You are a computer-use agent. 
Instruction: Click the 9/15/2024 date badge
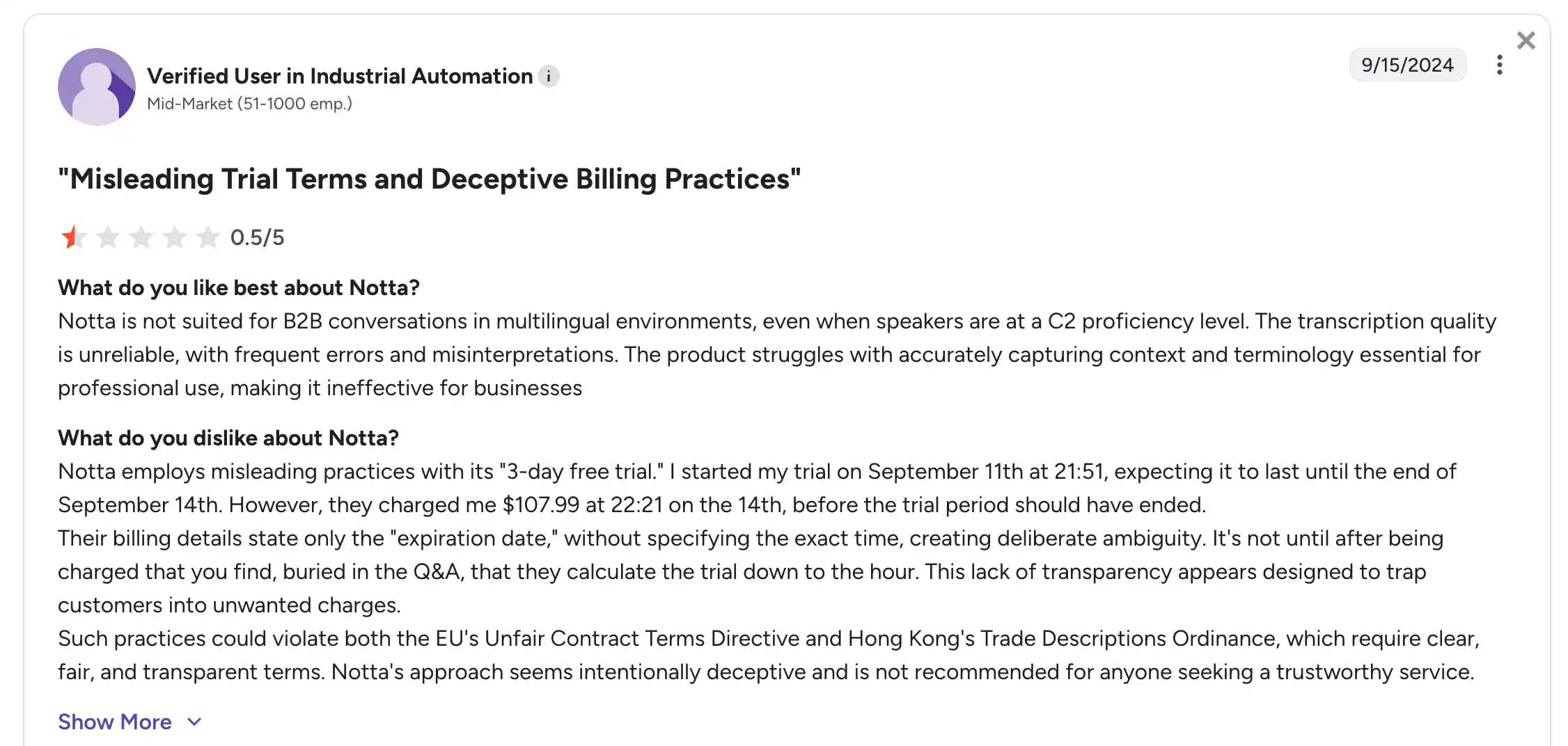click(1408, 65)
